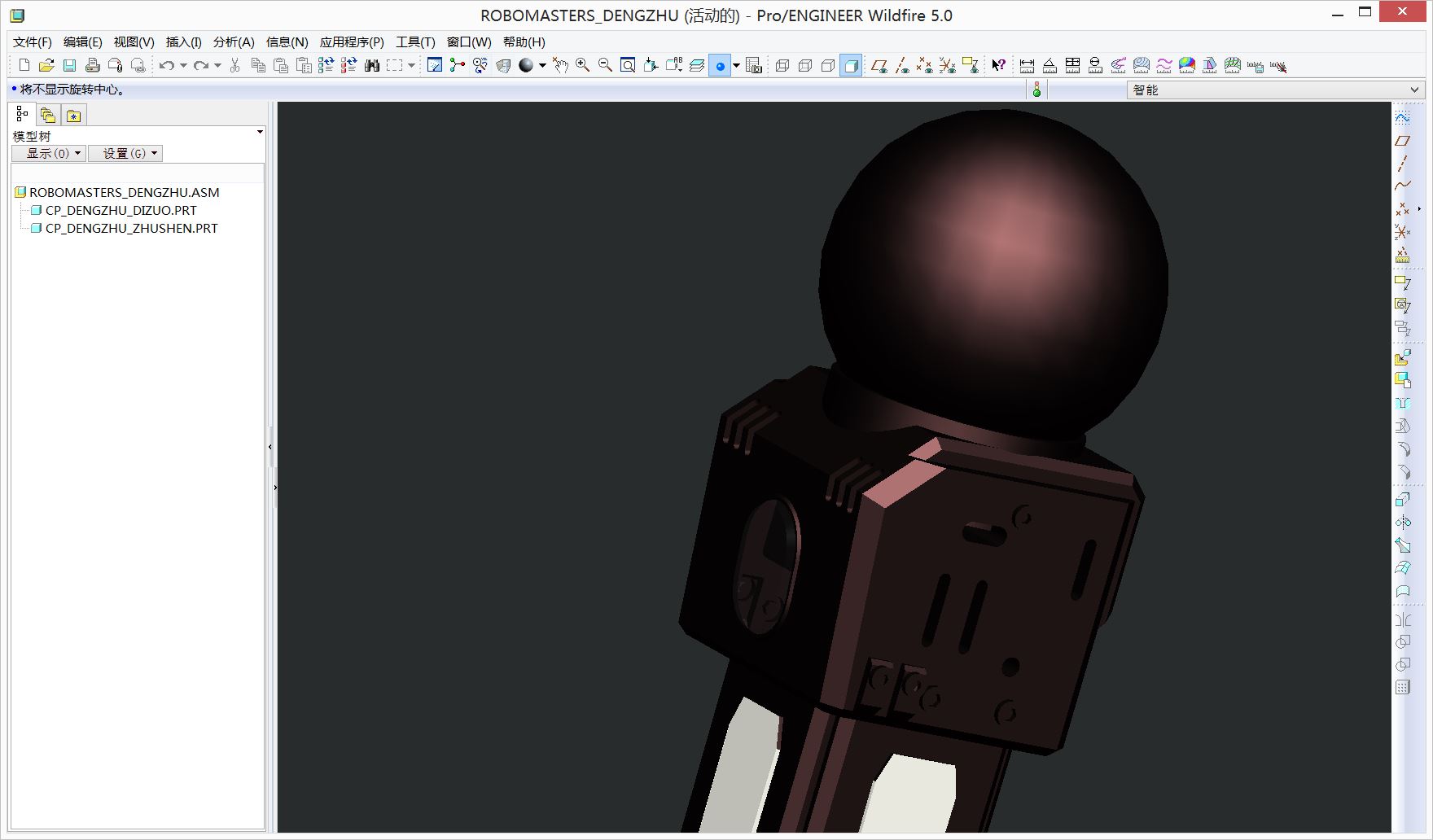The height and width of the screenshot is (840, 1433).
Task: Select the Datum Axis tool in right toolbar
Action: [x=1402, y=164]
